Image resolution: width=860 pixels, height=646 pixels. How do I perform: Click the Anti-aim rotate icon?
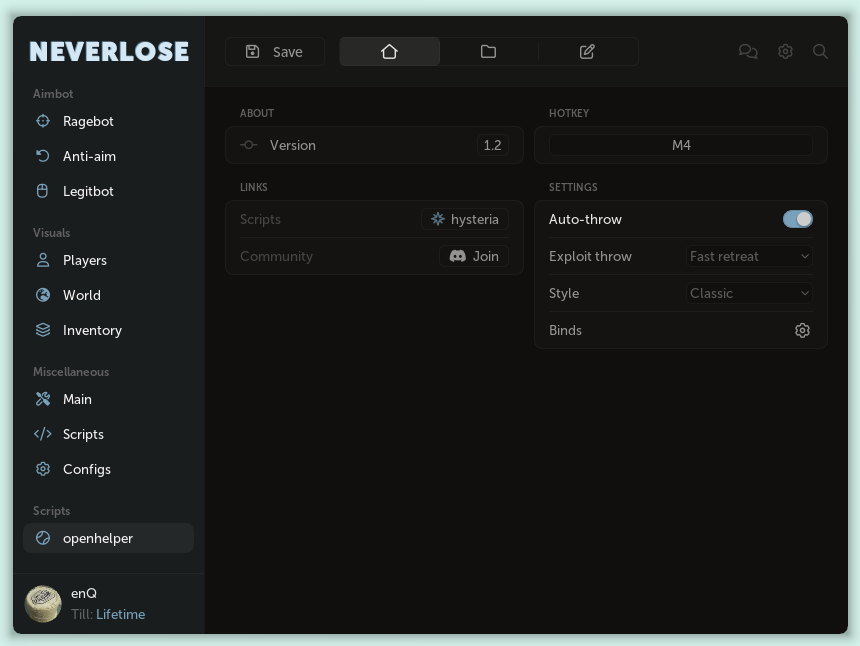tap(43, 156)
